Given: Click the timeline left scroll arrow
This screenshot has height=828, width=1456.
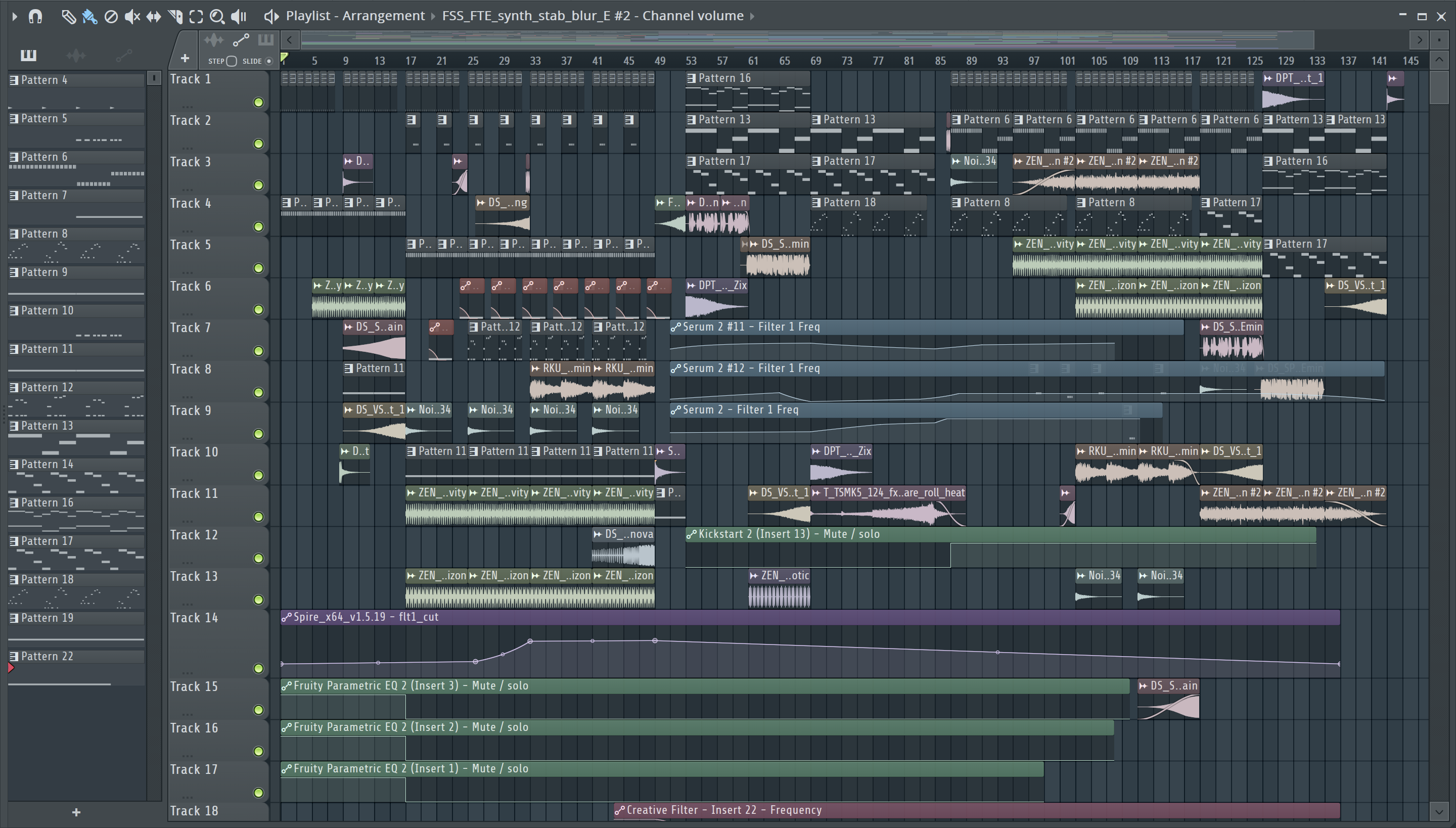Looking at the screenshot, I should pyautogui.click(x=290, y=40).
